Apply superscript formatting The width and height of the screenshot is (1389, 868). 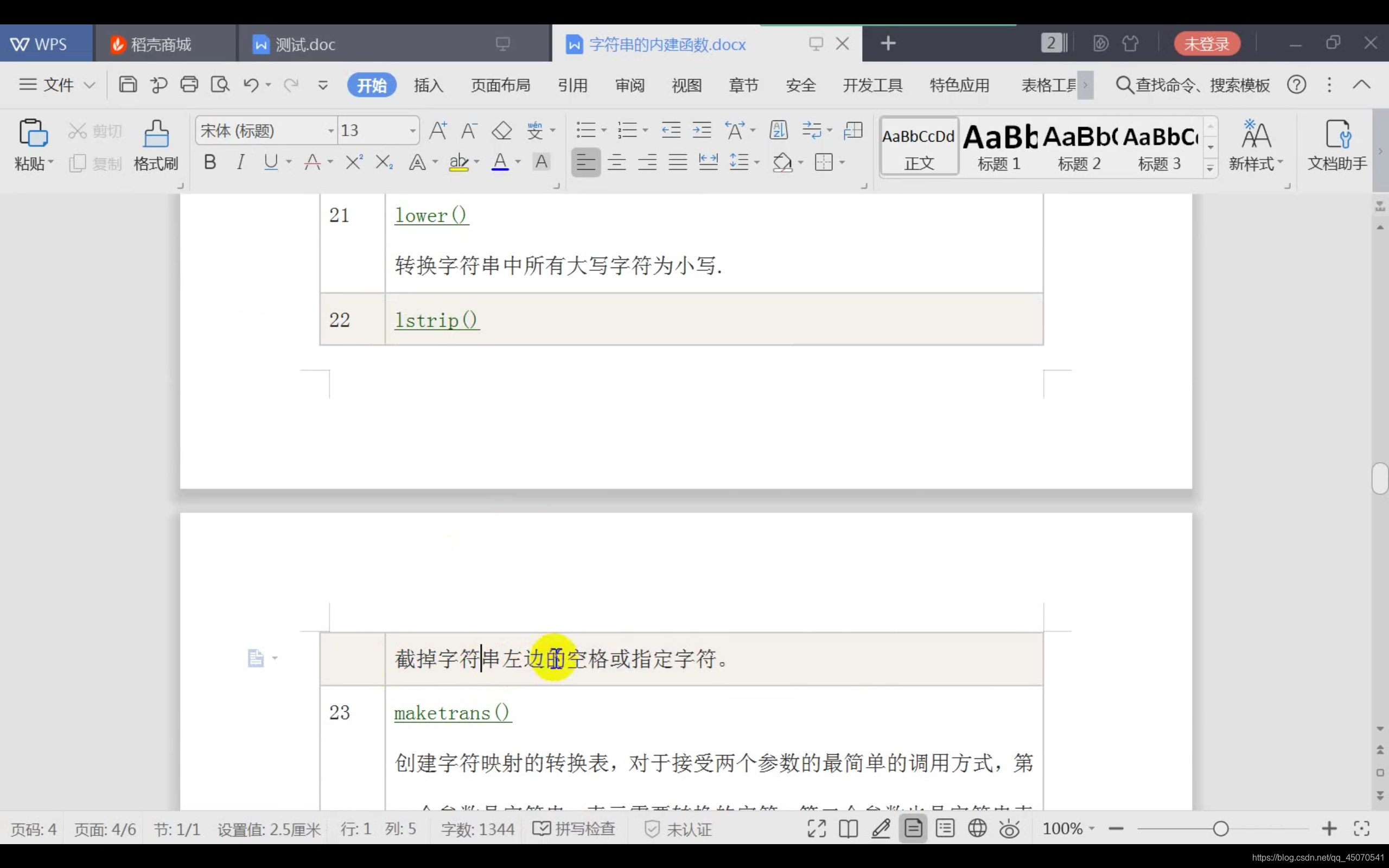[354, 162]
